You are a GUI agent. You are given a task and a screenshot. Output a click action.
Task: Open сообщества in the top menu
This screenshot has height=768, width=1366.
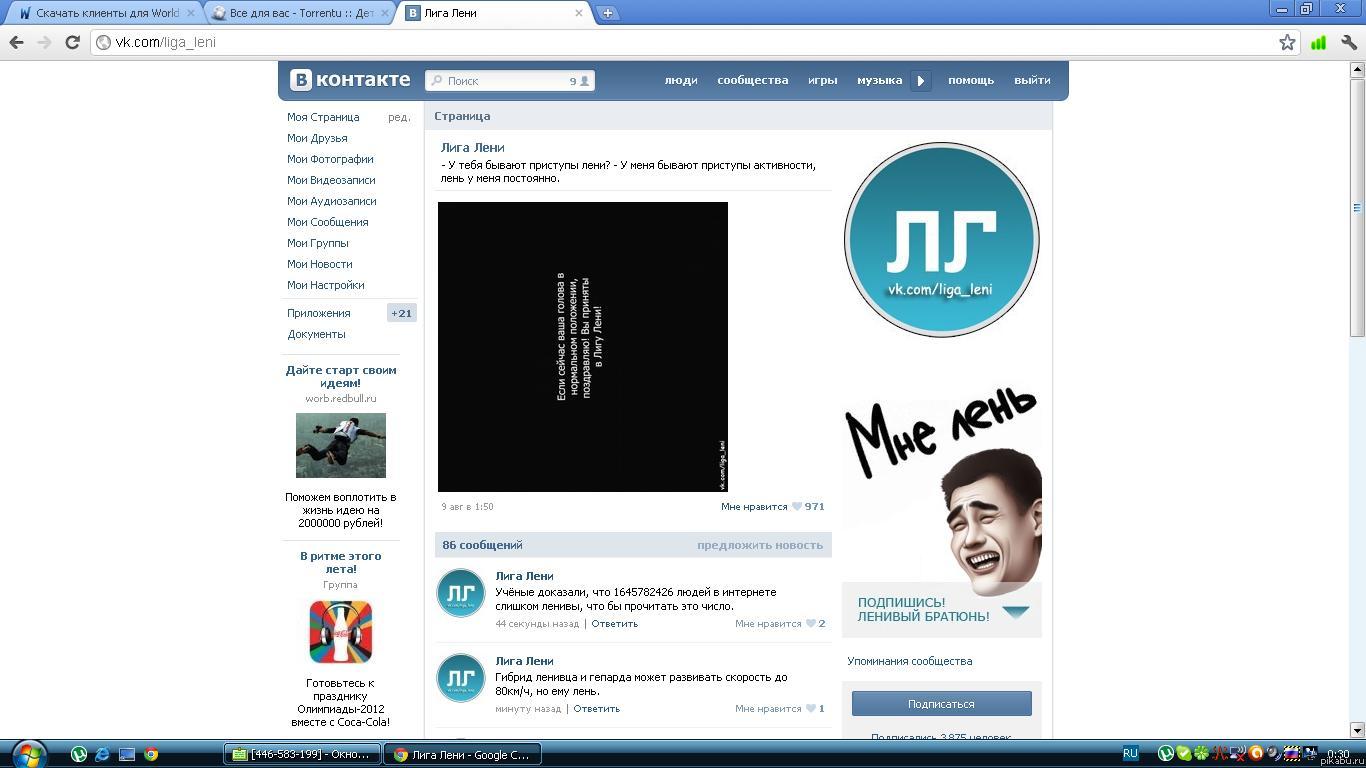[752, 80]
